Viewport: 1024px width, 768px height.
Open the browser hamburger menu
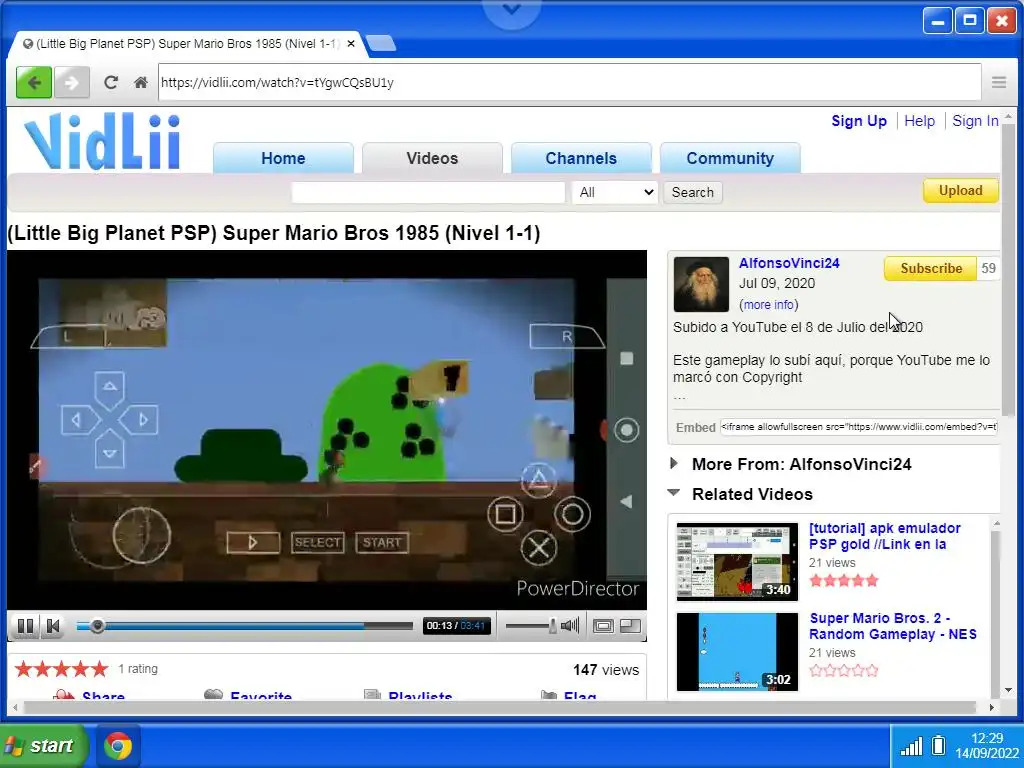[999, 82]
